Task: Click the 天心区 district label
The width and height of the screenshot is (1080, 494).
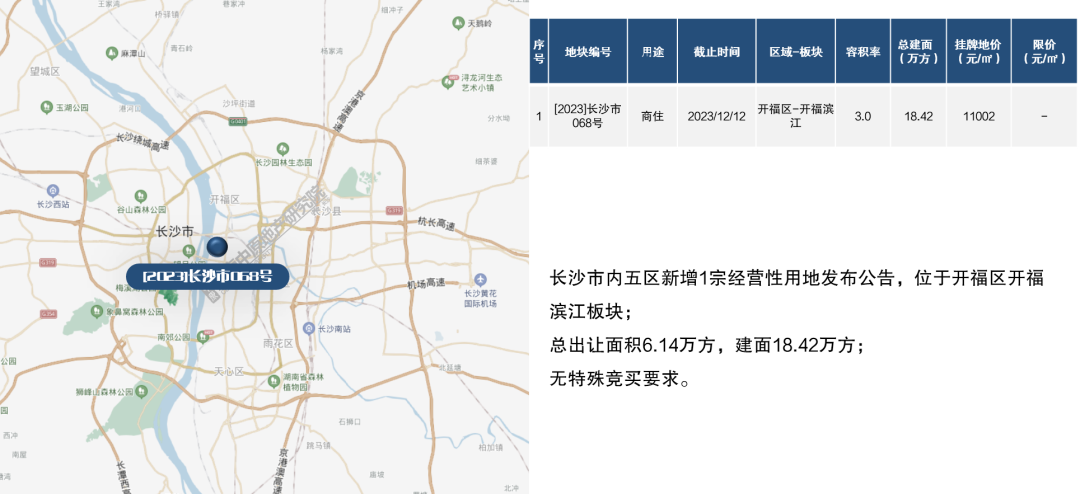Action: 229,371
